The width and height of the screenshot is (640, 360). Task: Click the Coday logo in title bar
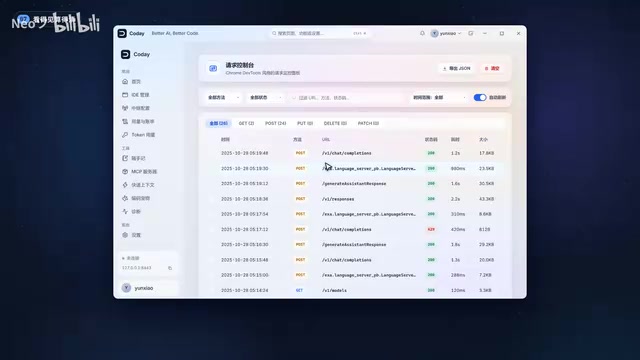pos(122,33)
